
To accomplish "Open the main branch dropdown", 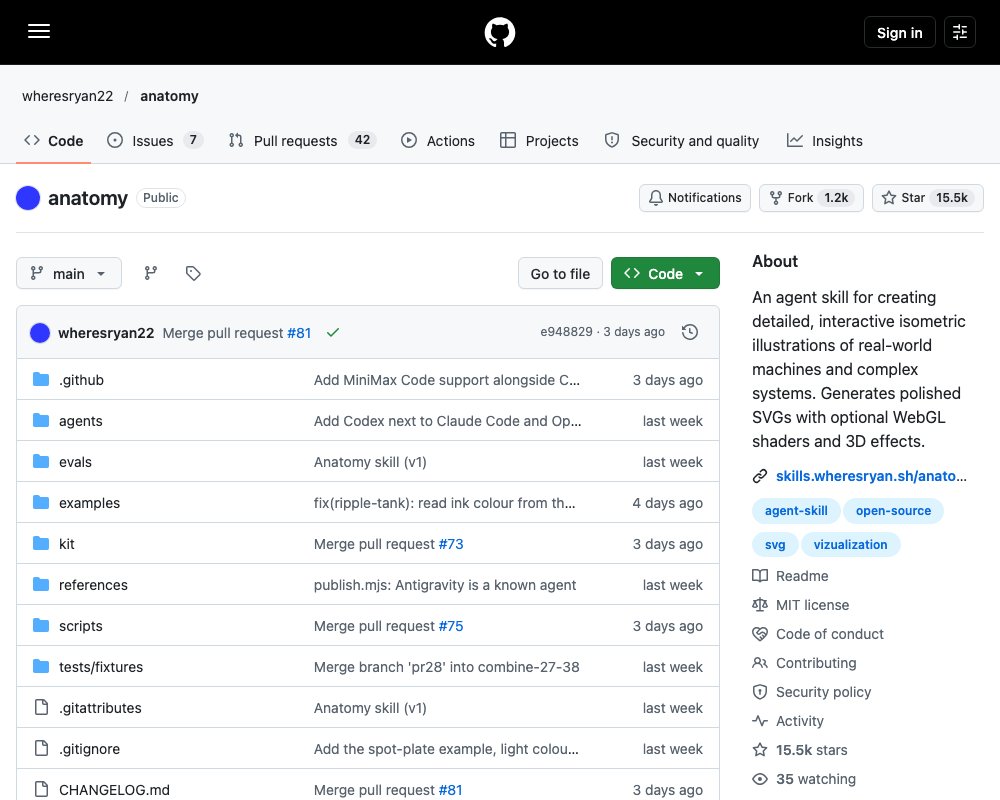I will [x=69, y=273].
